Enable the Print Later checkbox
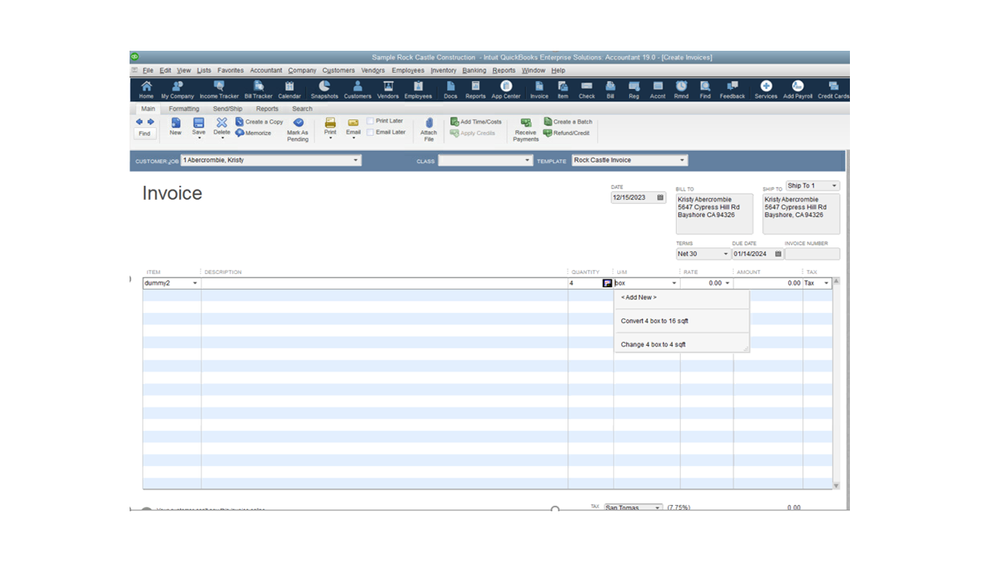The image size is (999, 562). tap(371, 121)
